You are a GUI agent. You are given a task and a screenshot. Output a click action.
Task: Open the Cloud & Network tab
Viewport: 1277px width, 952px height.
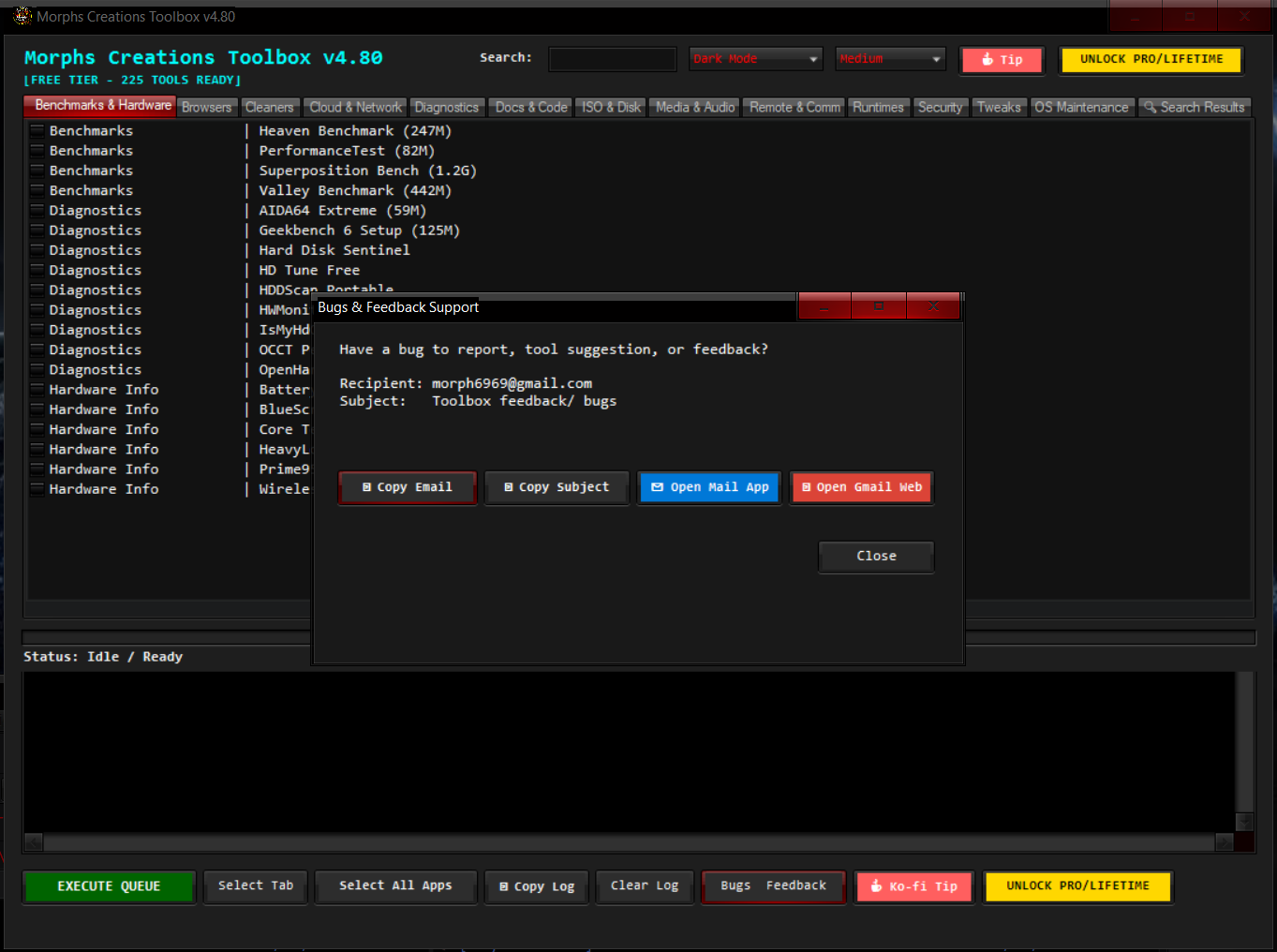pyautogui.click(x=355, y=108)
